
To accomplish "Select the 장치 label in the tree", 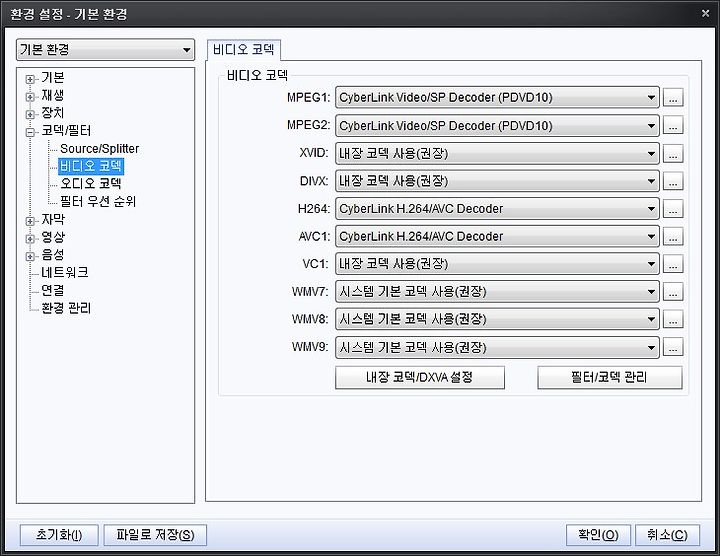I will coord(53,113).
